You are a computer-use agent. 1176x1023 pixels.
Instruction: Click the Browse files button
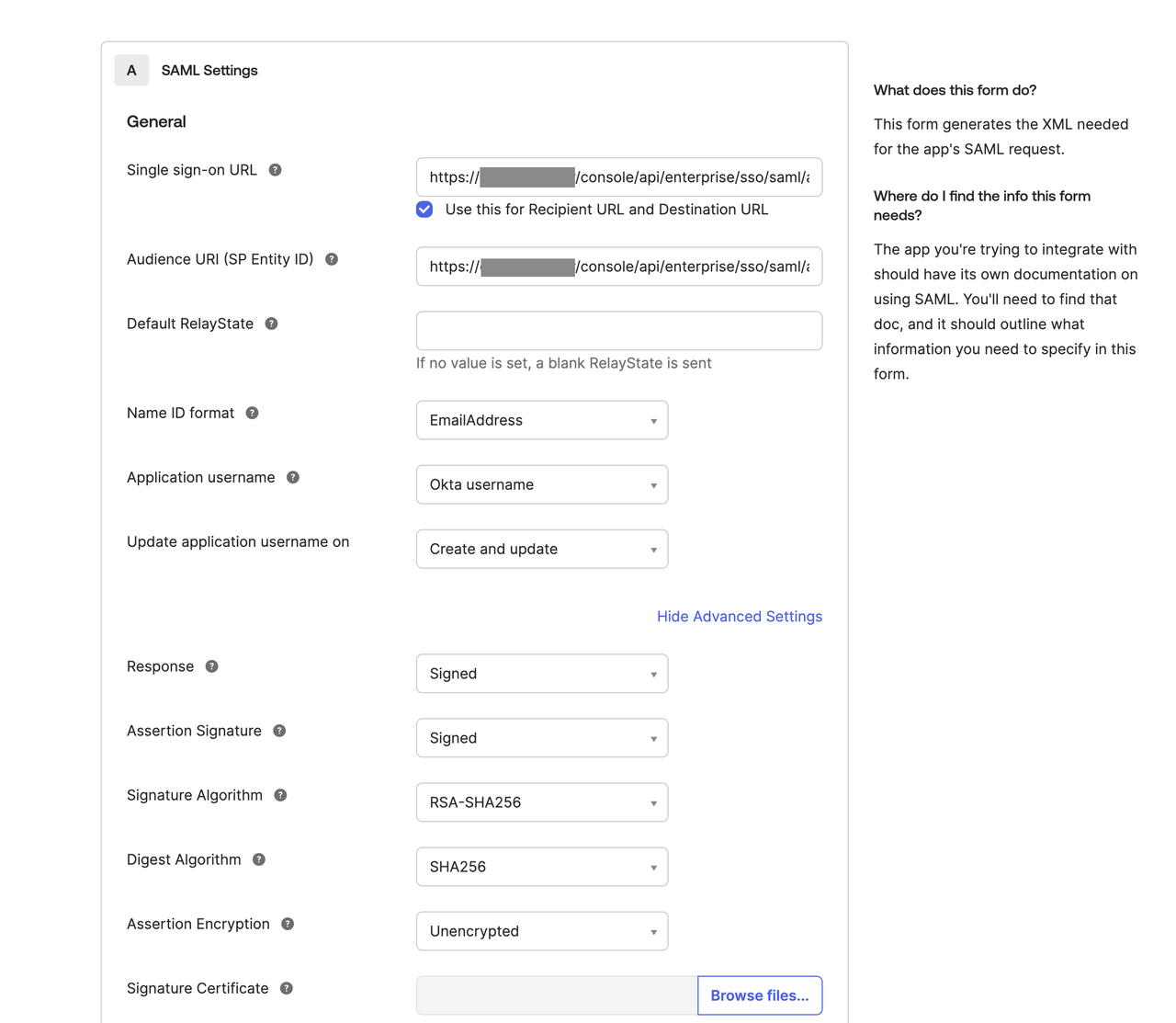click(760, 995)
